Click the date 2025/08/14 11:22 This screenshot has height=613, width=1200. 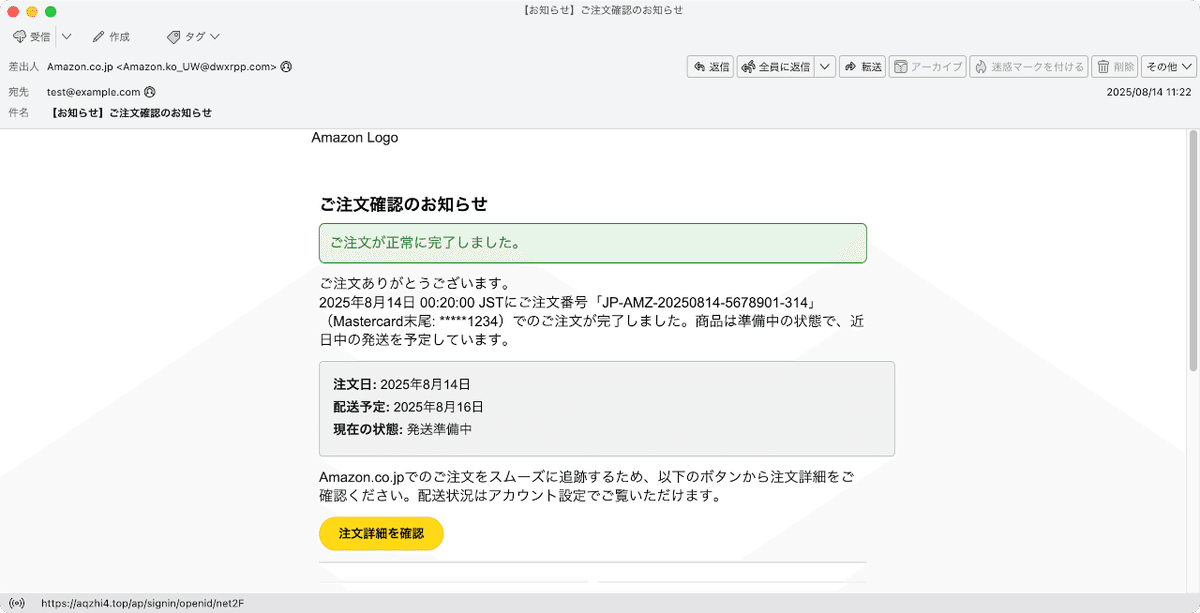(x=1148, y=92)
